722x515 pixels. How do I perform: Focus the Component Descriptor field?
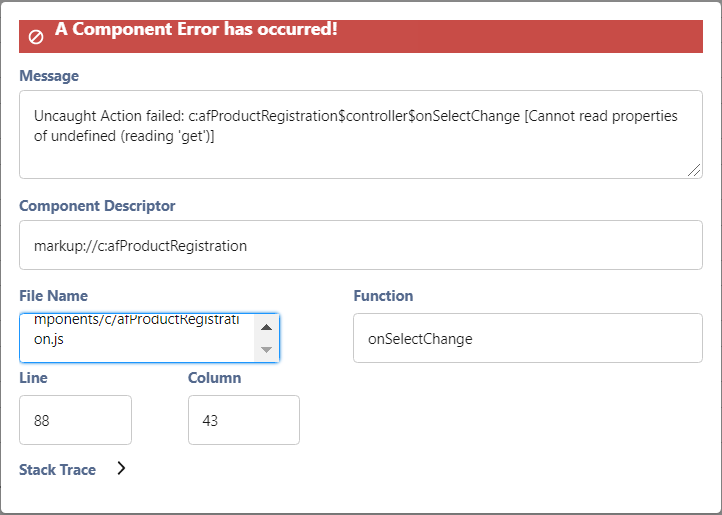click(x=360, y=245)
